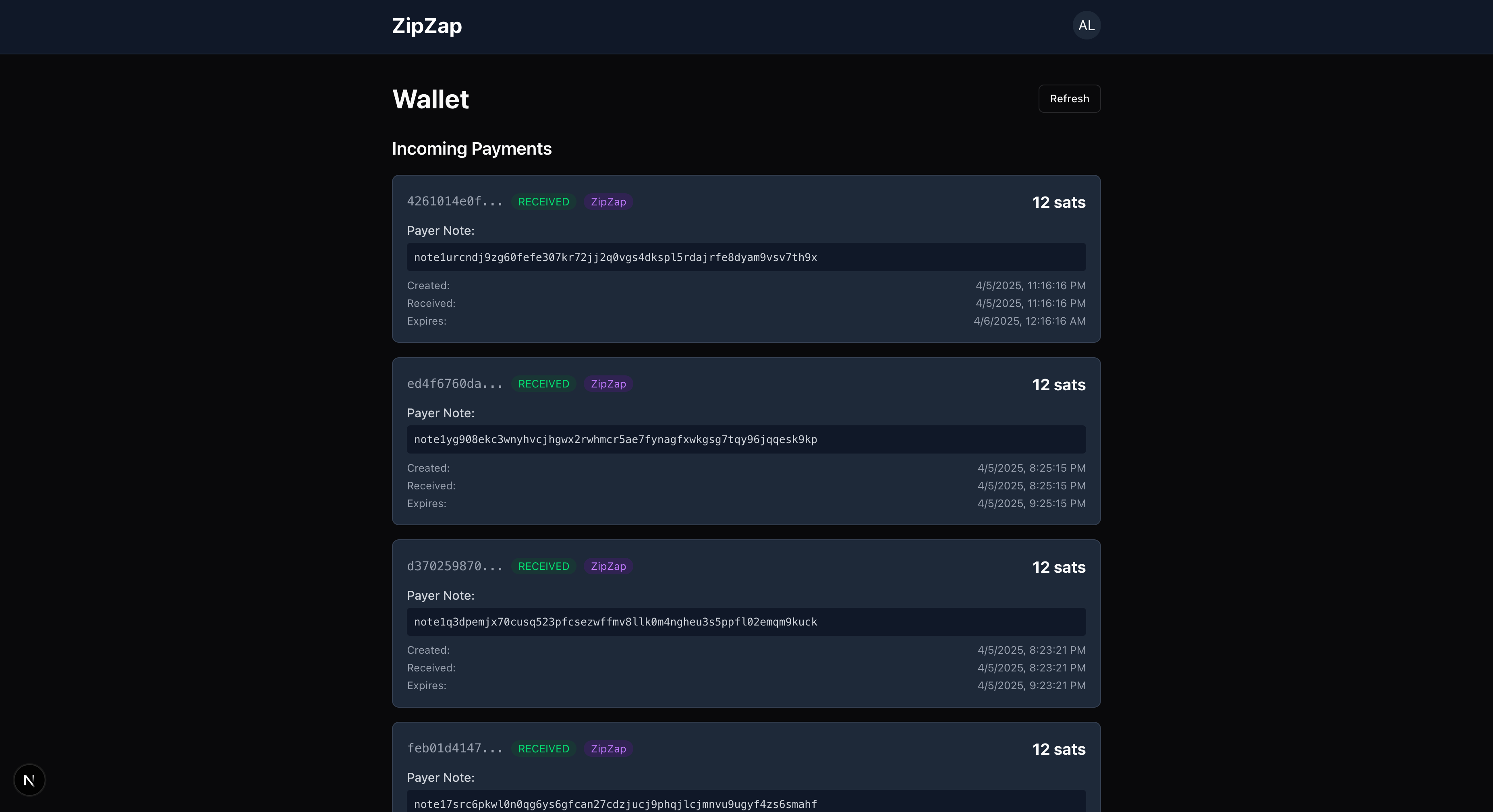Select payer note starting note1q3dpemjx70
Image resolution: width=1493 pixels, height=812 pixels.
tap(615, 622)
